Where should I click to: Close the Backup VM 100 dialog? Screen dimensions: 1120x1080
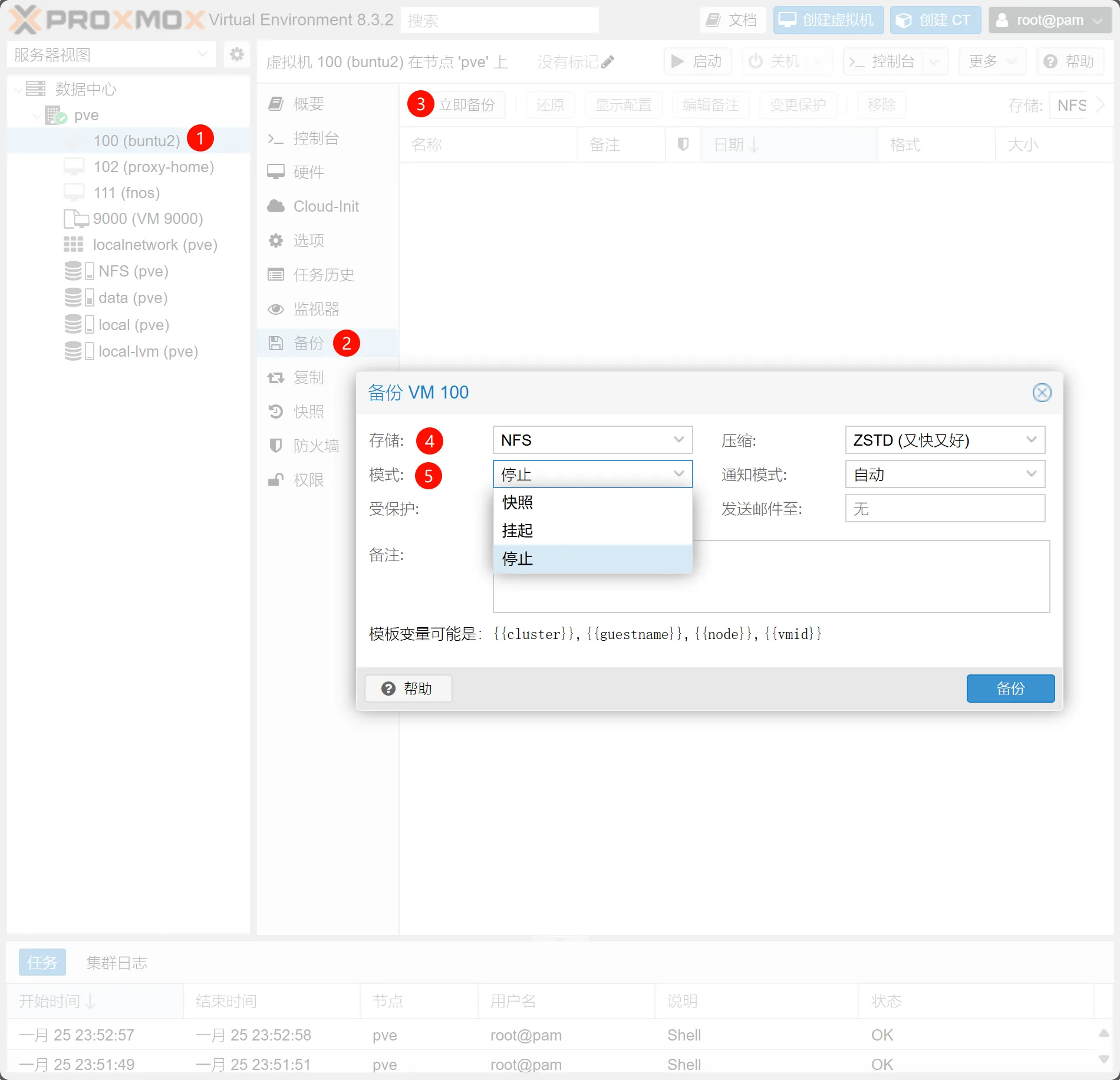pyautogui.click(x=1042, y=393)
